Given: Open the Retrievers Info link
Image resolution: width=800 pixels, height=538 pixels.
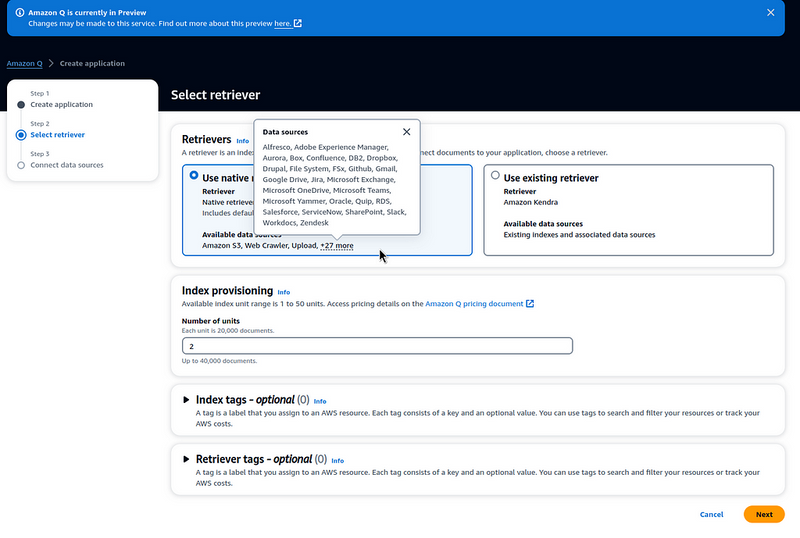Looking at the screenshot, I should click(243, 141).
